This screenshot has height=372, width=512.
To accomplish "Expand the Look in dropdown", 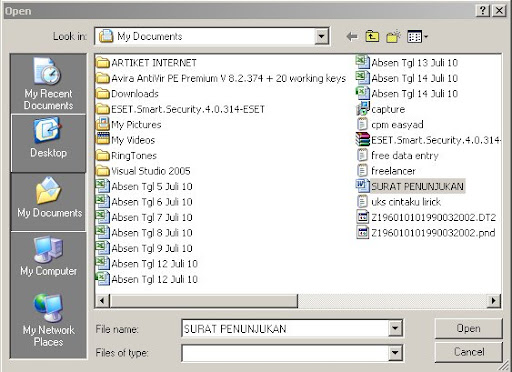I will [x=321, y=36].
